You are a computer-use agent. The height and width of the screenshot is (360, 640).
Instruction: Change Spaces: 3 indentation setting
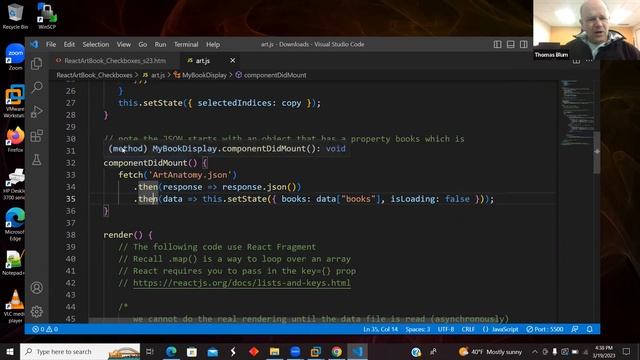pos(418,329)
